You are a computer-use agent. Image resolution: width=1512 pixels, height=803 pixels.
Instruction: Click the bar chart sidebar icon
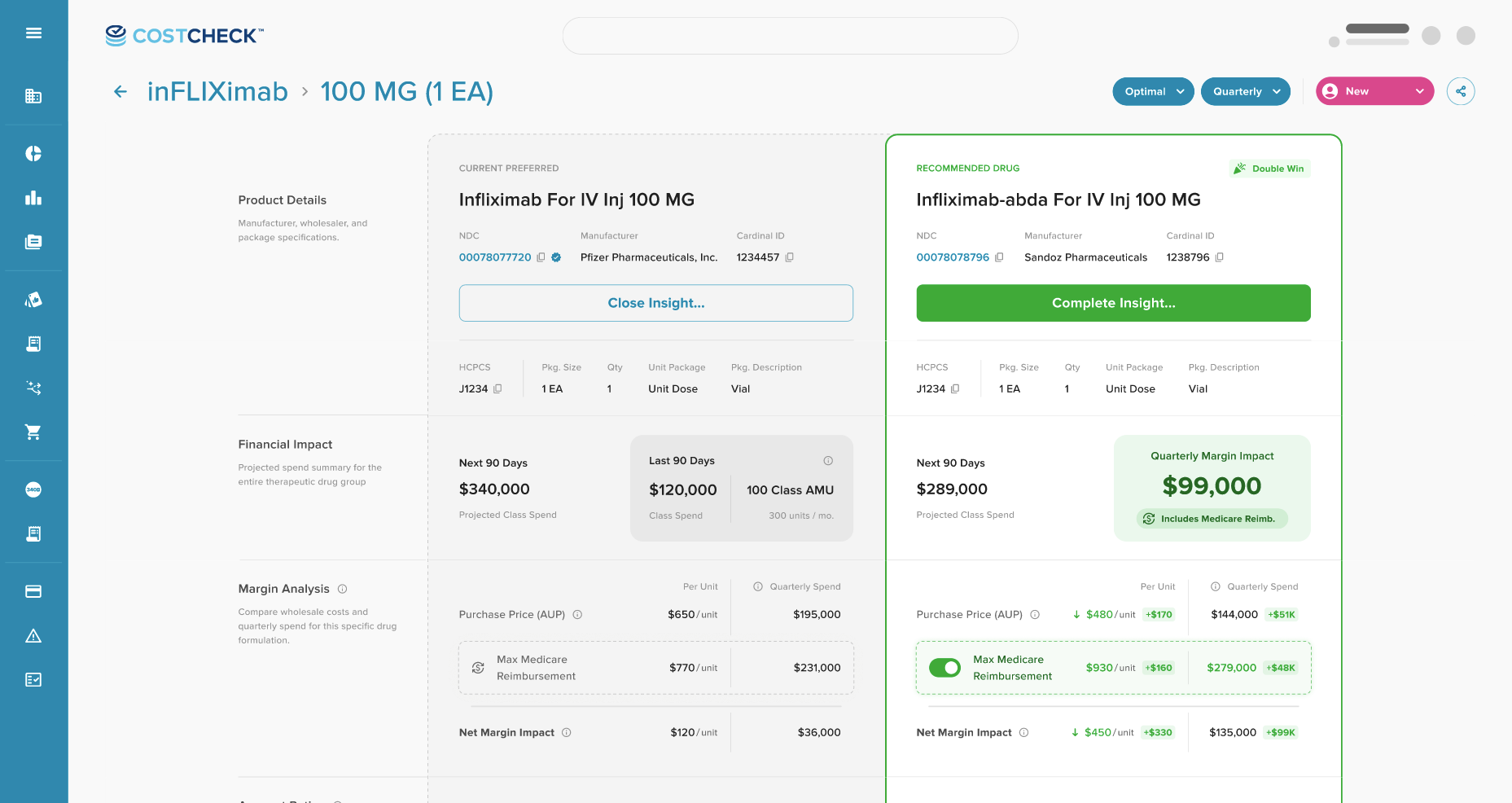coord(33,198)
